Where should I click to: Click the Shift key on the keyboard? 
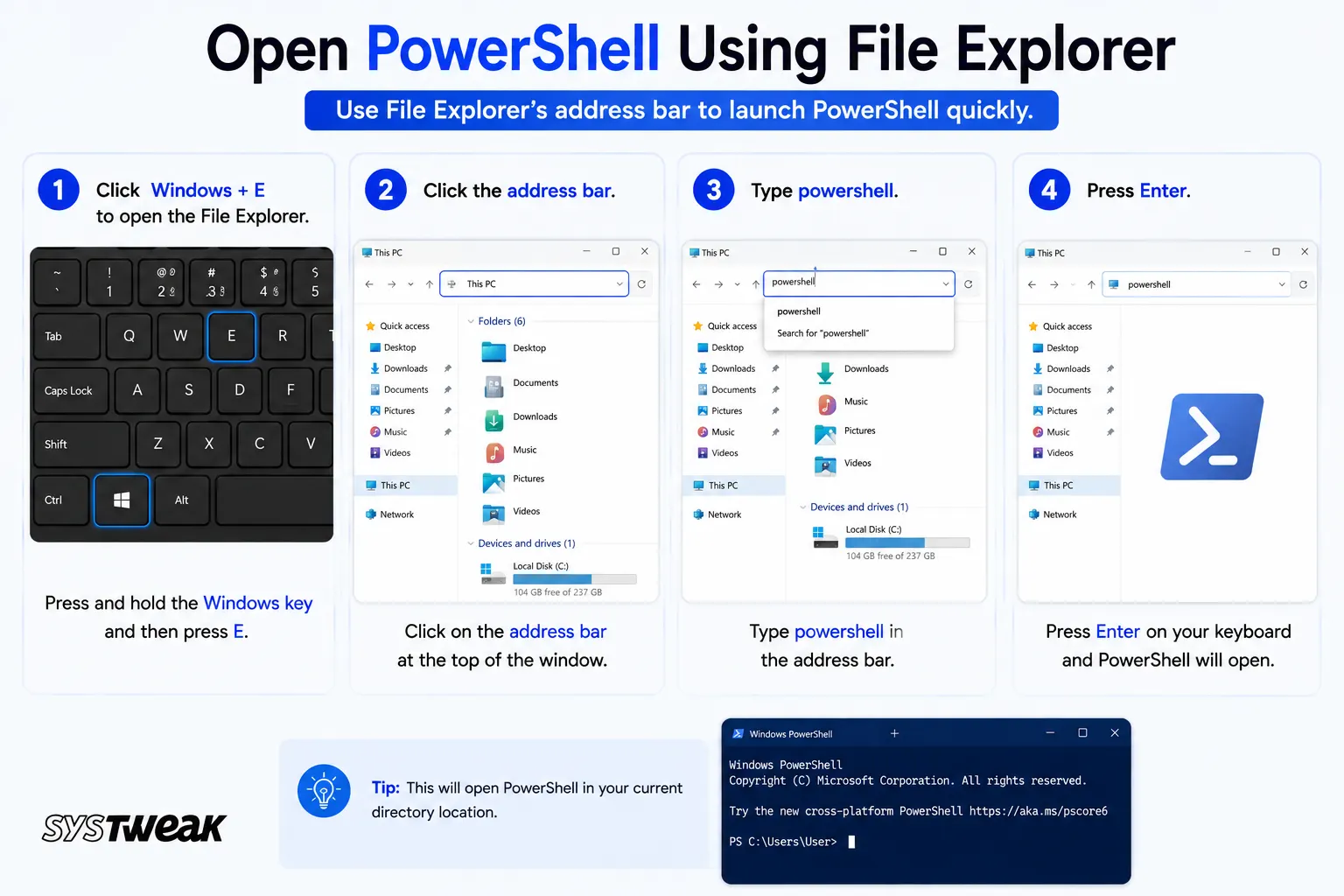[81, 444]
